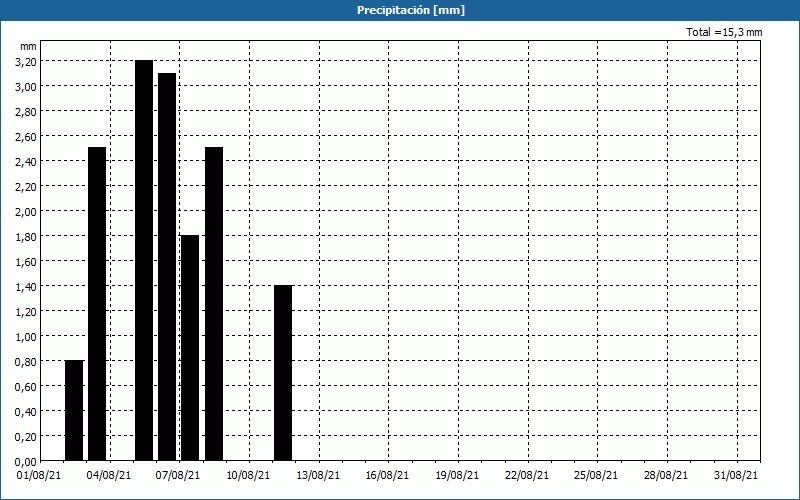The height and width of the screenshot is (500, 800).
Task: Click the 2,60 y-axis label
Action: 26,137
